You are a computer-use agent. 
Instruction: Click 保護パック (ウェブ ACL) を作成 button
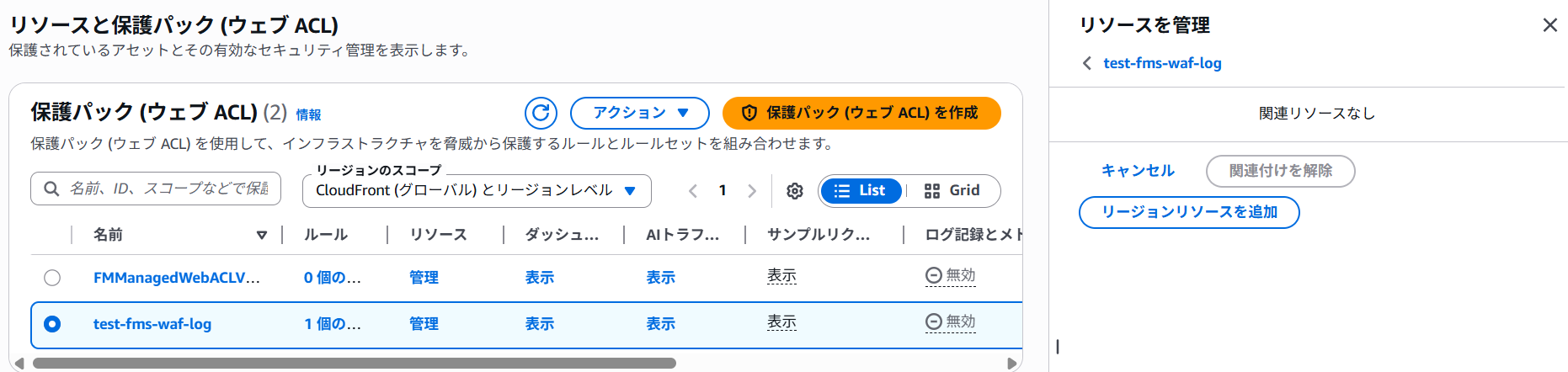point(861,113)
